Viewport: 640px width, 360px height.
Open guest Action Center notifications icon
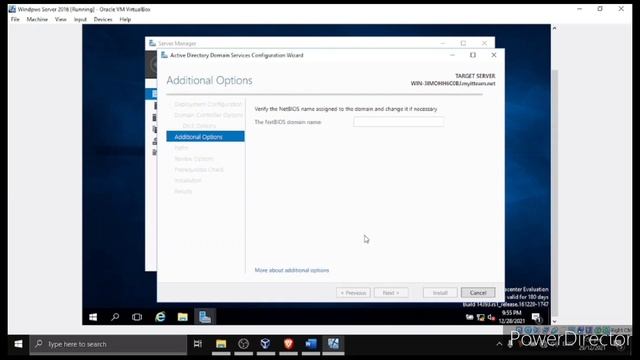pyautogui.click(x=536, y=317)
